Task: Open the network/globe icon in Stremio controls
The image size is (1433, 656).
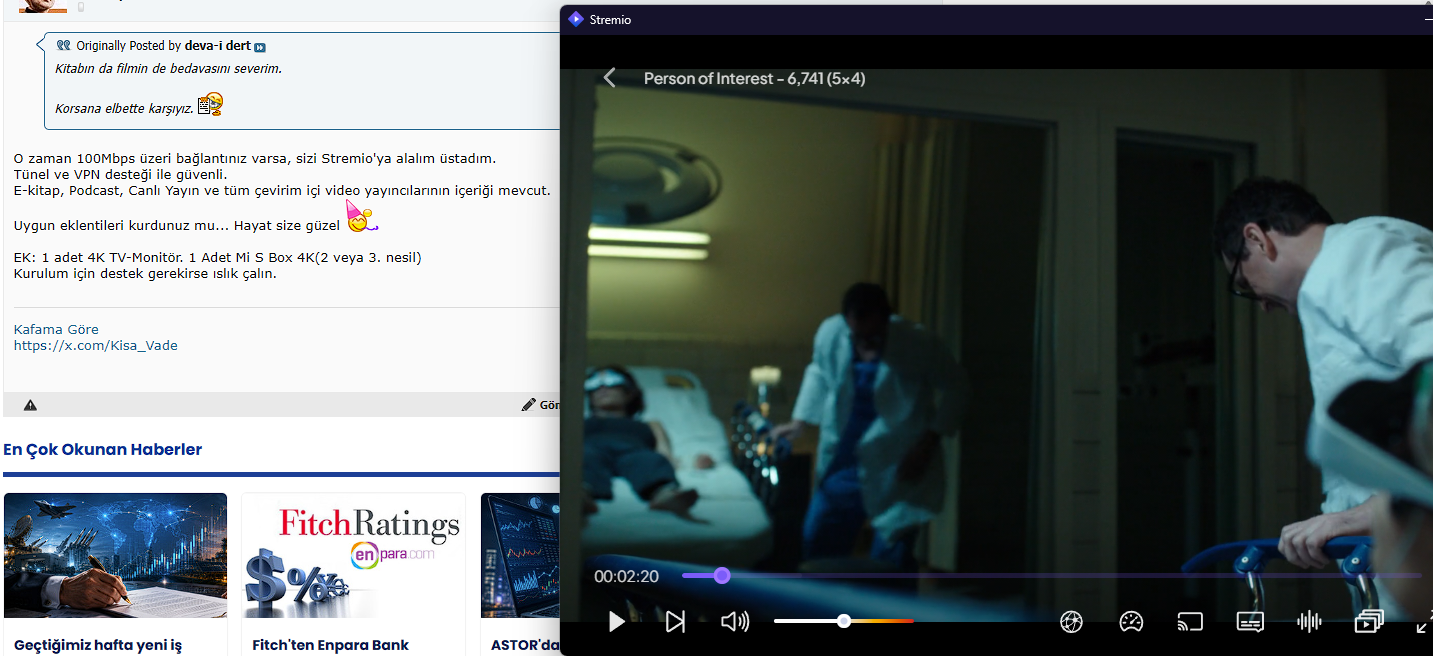Action: point(1071,622)
